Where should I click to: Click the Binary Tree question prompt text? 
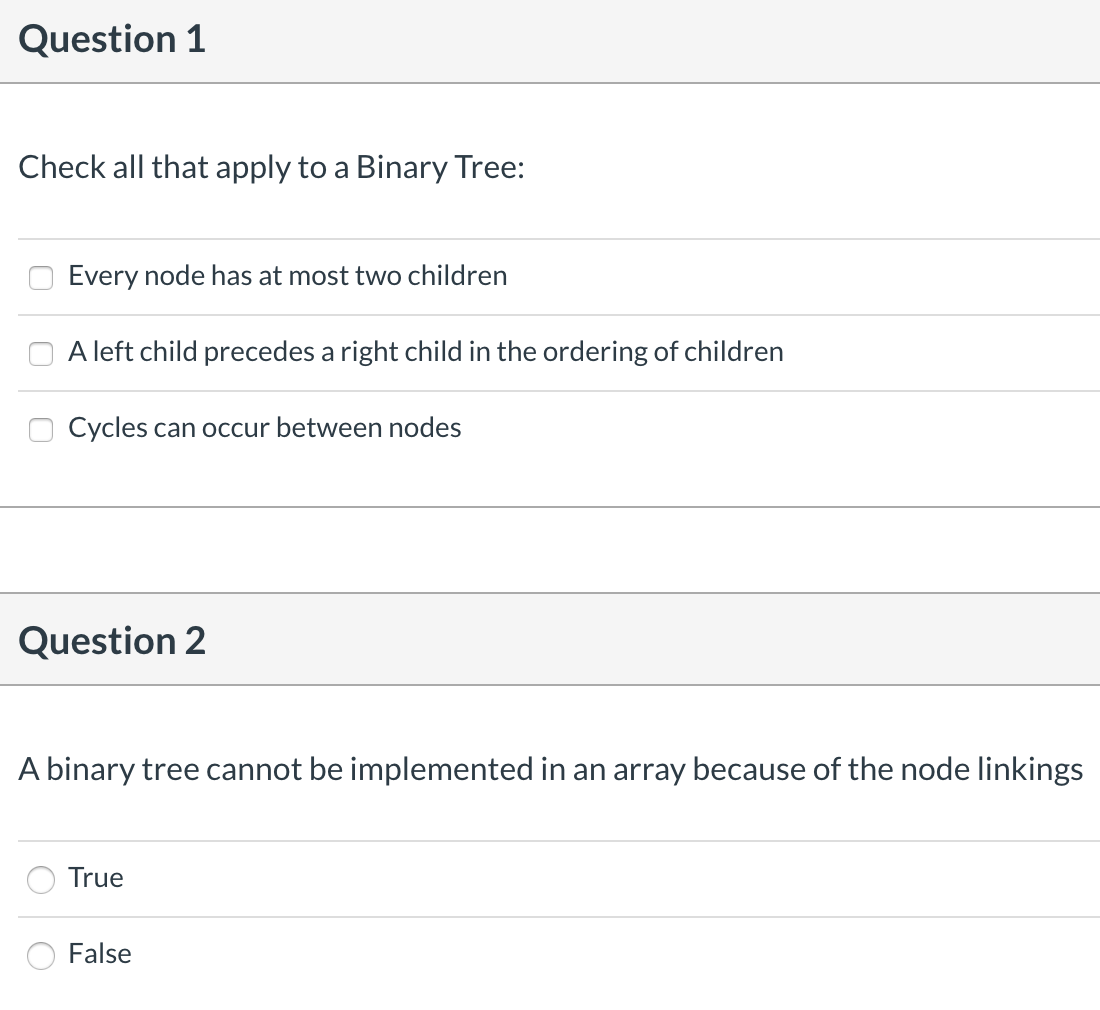[270, 167]
